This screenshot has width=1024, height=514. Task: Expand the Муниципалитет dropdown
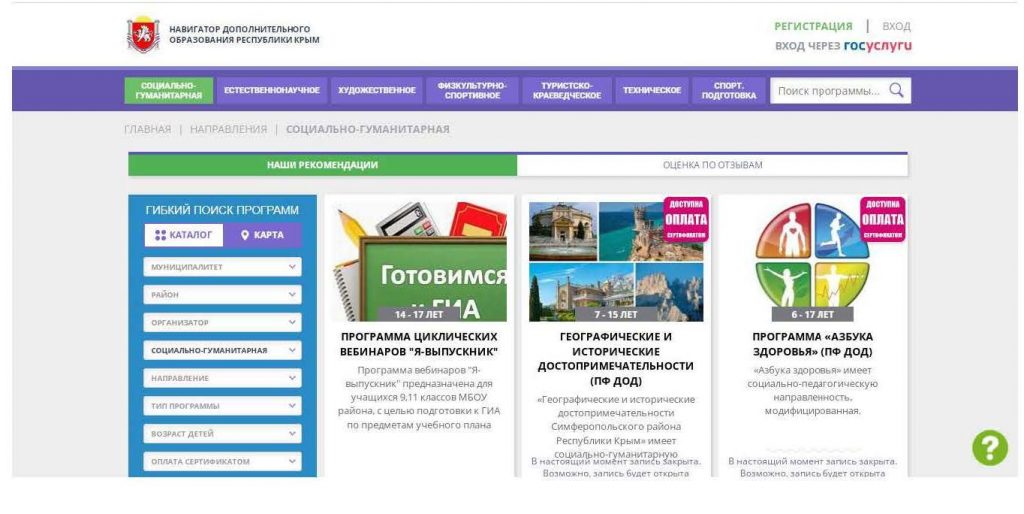click(x=223, y=267)
